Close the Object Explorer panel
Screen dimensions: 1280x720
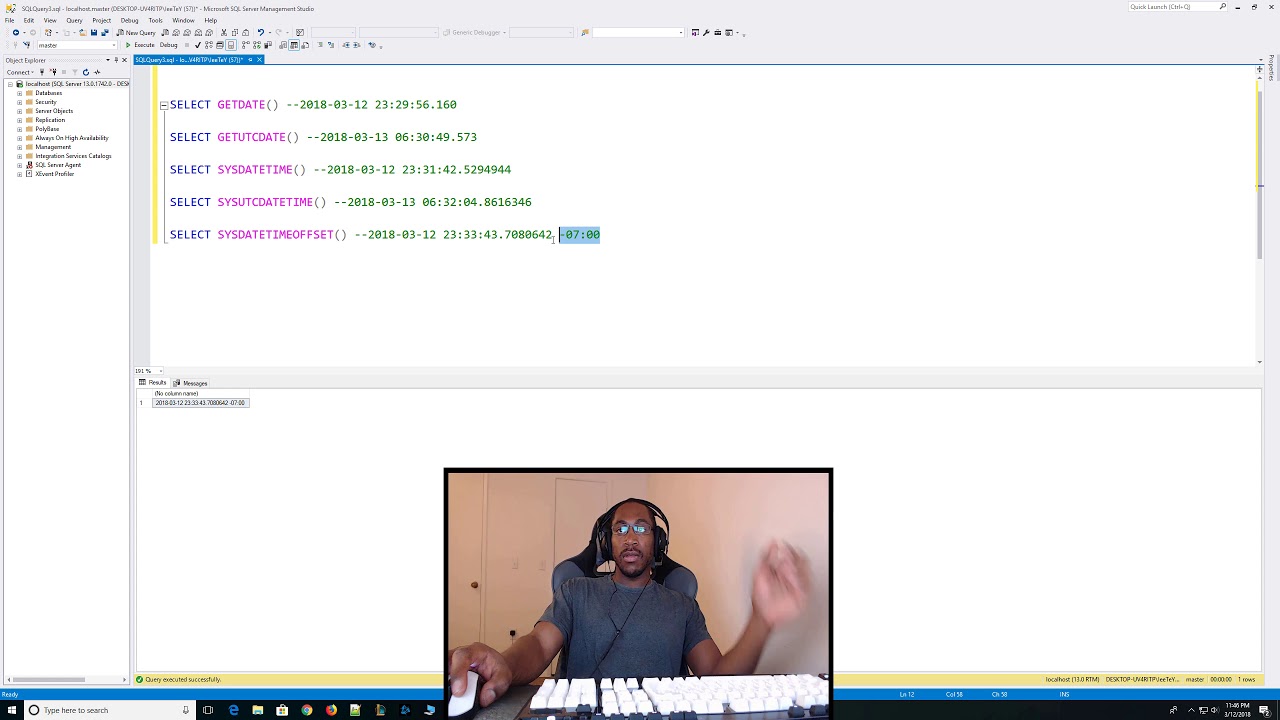click(125, 60)
